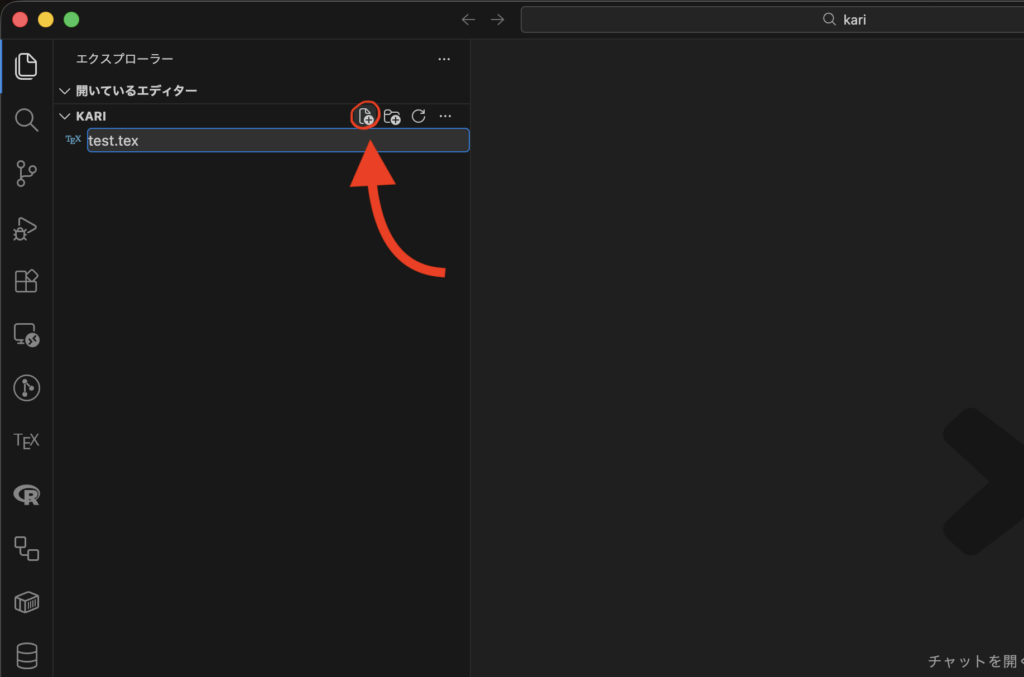Viewport: 1024px width, 677px height.
Task: Expand the 開いているエディター section
Action: 65,91
